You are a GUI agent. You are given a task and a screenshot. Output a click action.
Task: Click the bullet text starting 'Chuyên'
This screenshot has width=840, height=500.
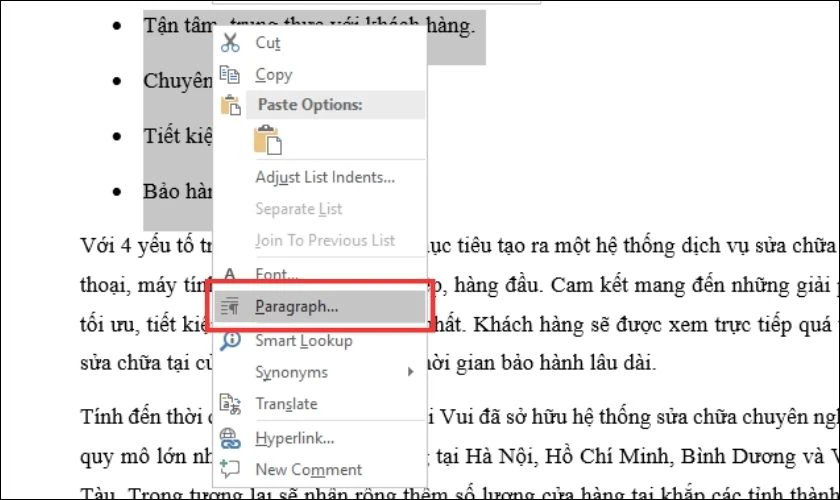pos(178,81)
